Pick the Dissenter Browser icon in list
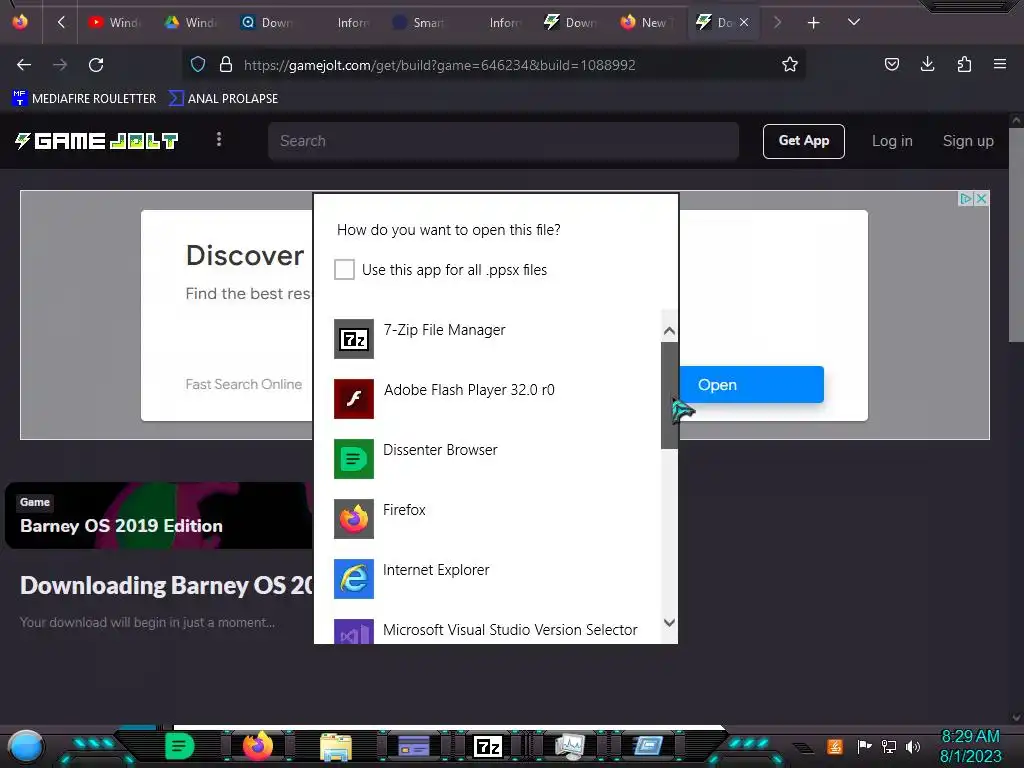Screen dimensions: 1024x768 point(354,459)
